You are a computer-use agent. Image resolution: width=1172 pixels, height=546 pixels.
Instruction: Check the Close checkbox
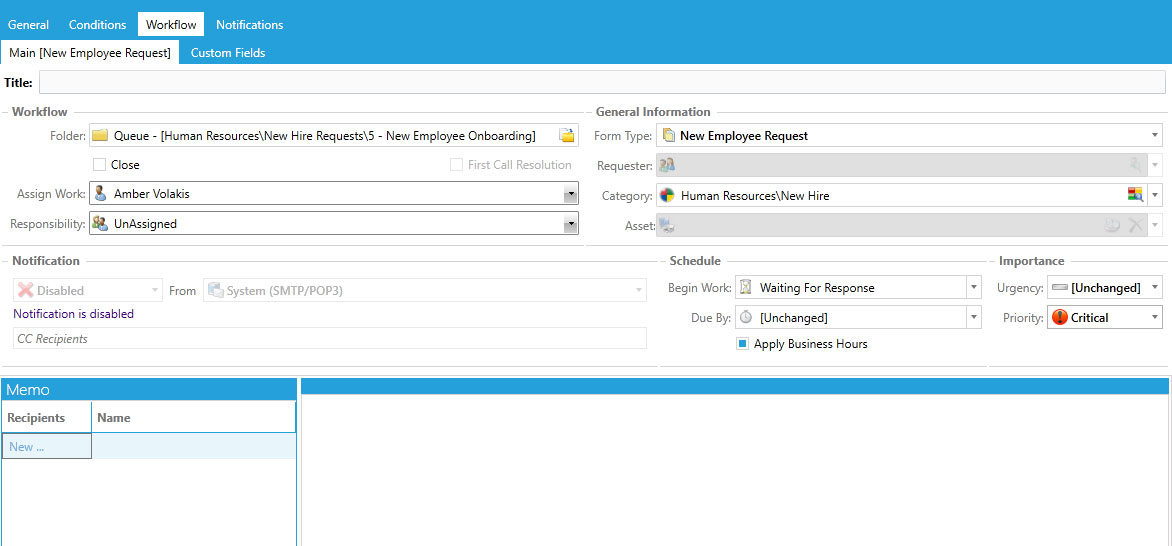(99, 165)
